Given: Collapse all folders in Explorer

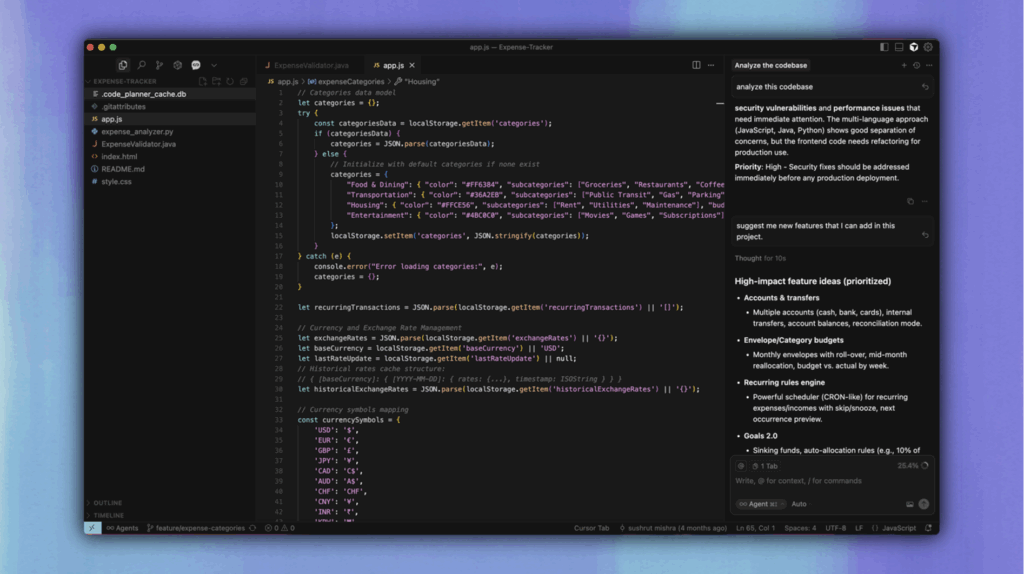Looking at the screenshot, I should (244, 82).
